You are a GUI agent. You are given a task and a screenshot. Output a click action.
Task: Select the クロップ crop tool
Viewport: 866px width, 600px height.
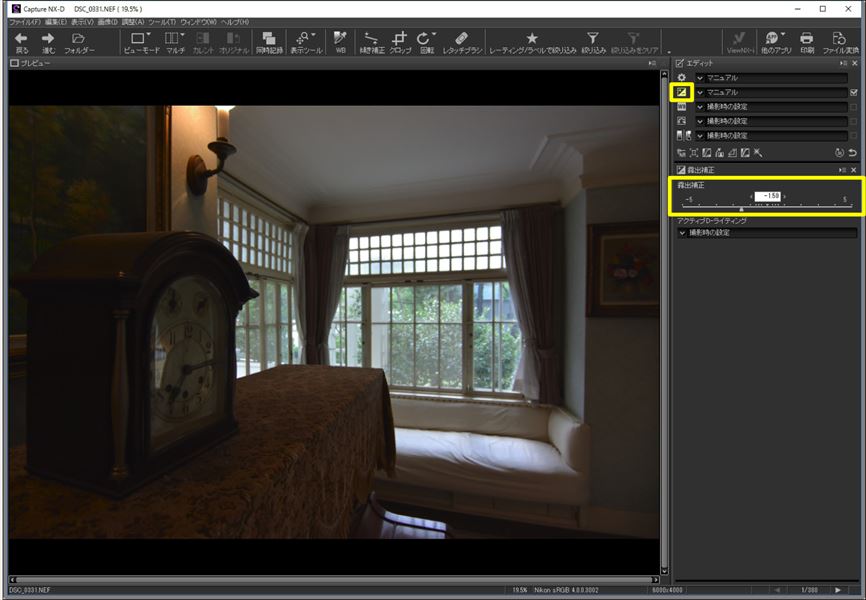point(400,42)
